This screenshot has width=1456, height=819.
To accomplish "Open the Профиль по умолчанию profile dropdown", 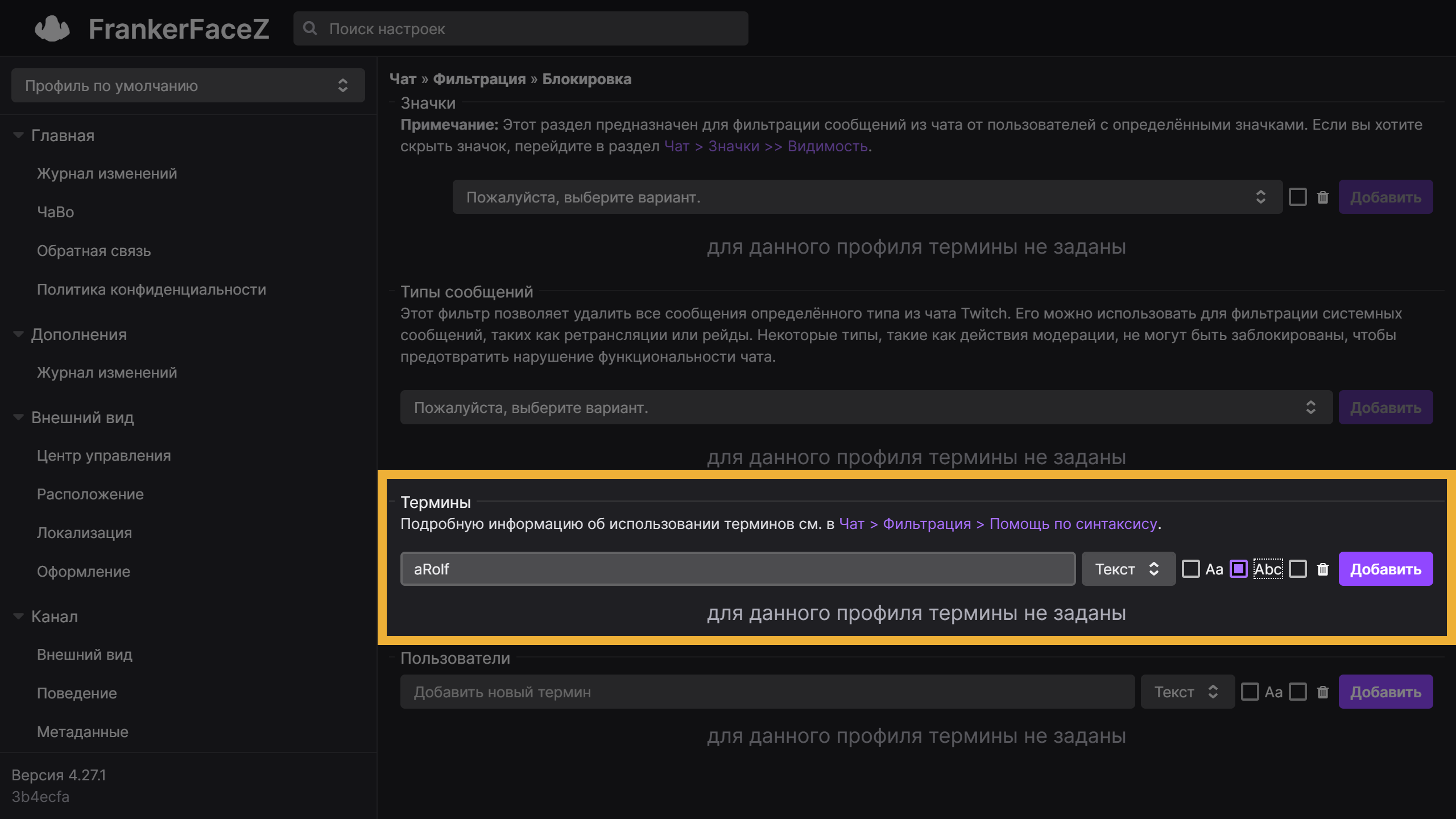I will 188,86.
